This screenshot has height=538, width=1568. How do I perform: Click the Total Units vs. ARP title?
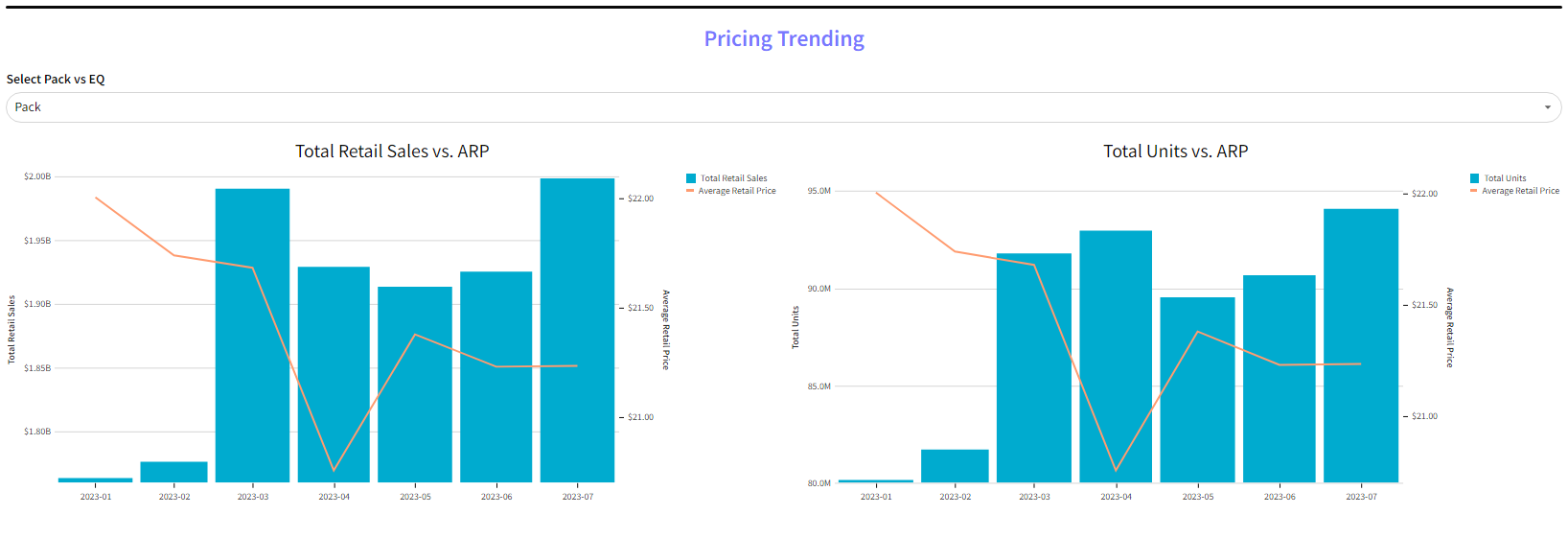1175,152
